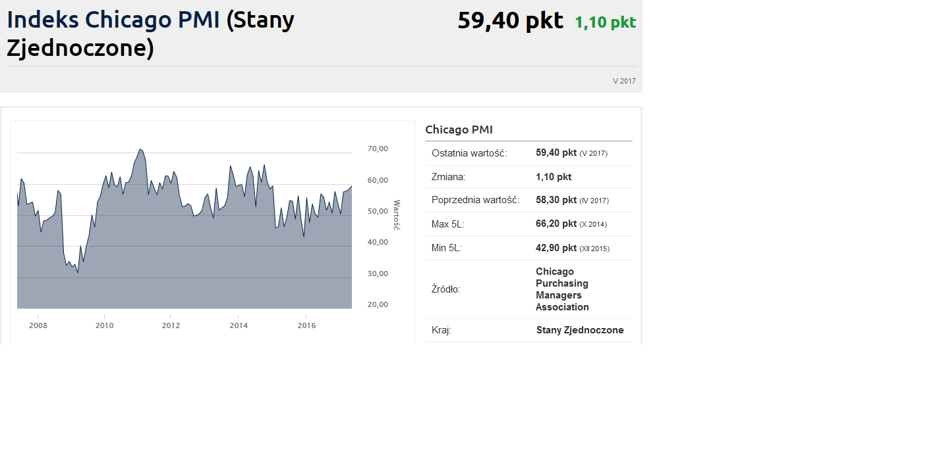
Task: Click the 66,20 pkt (X 2014) value
Action: (571, 224)
